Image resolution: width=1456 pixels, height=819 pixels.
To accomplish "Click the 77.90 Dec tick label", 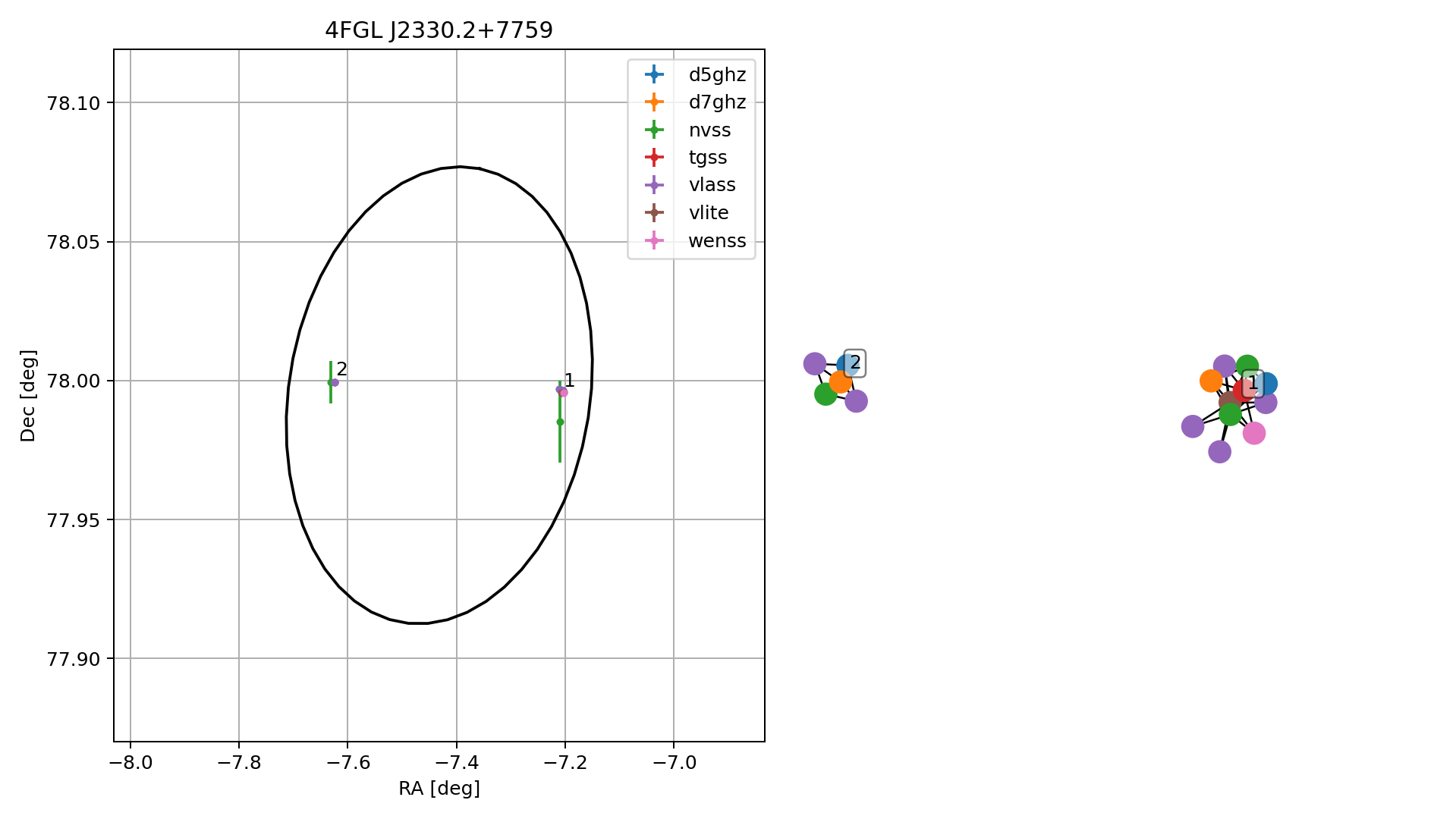I will click(x=74, y=658).
